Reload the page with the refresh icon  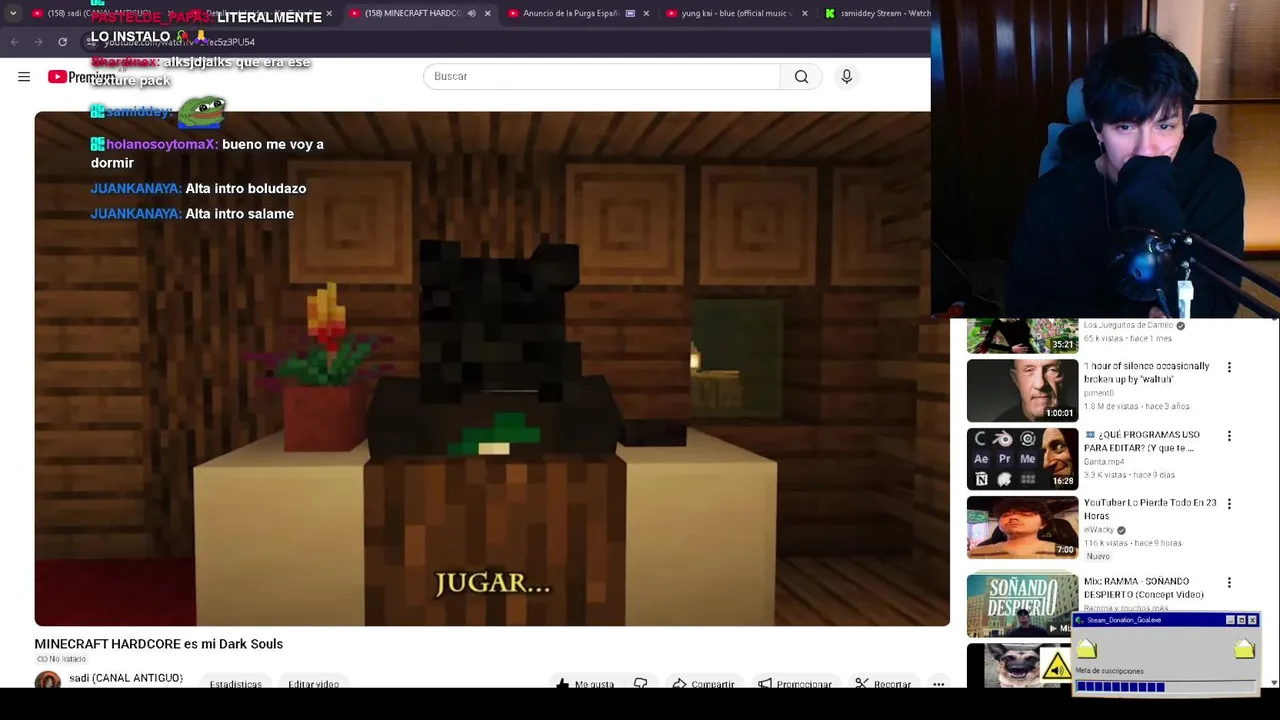[62, 42]
